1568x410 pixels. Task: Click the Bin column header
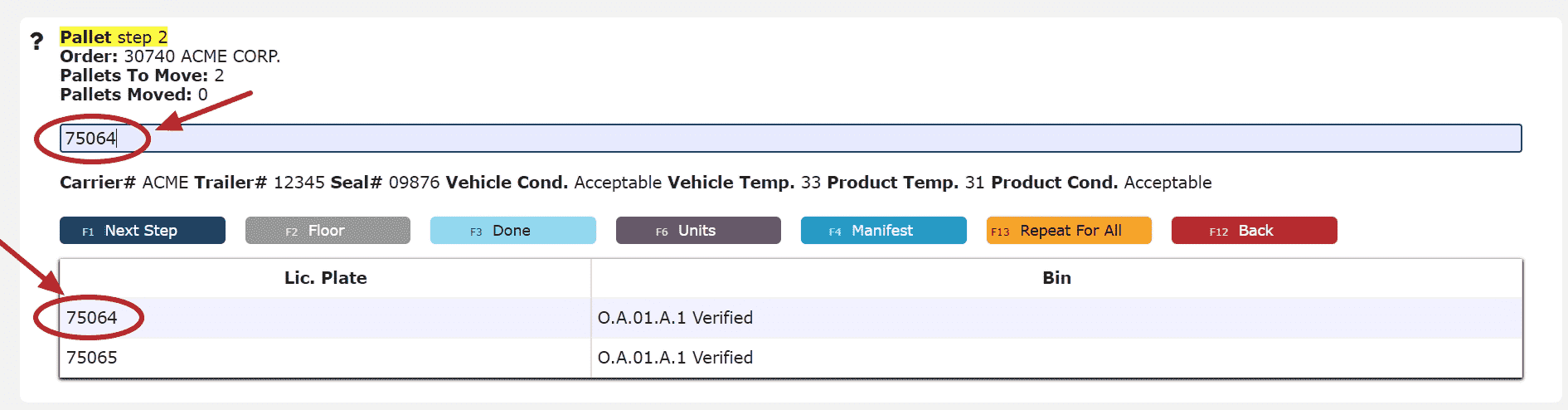(1056, 278)
